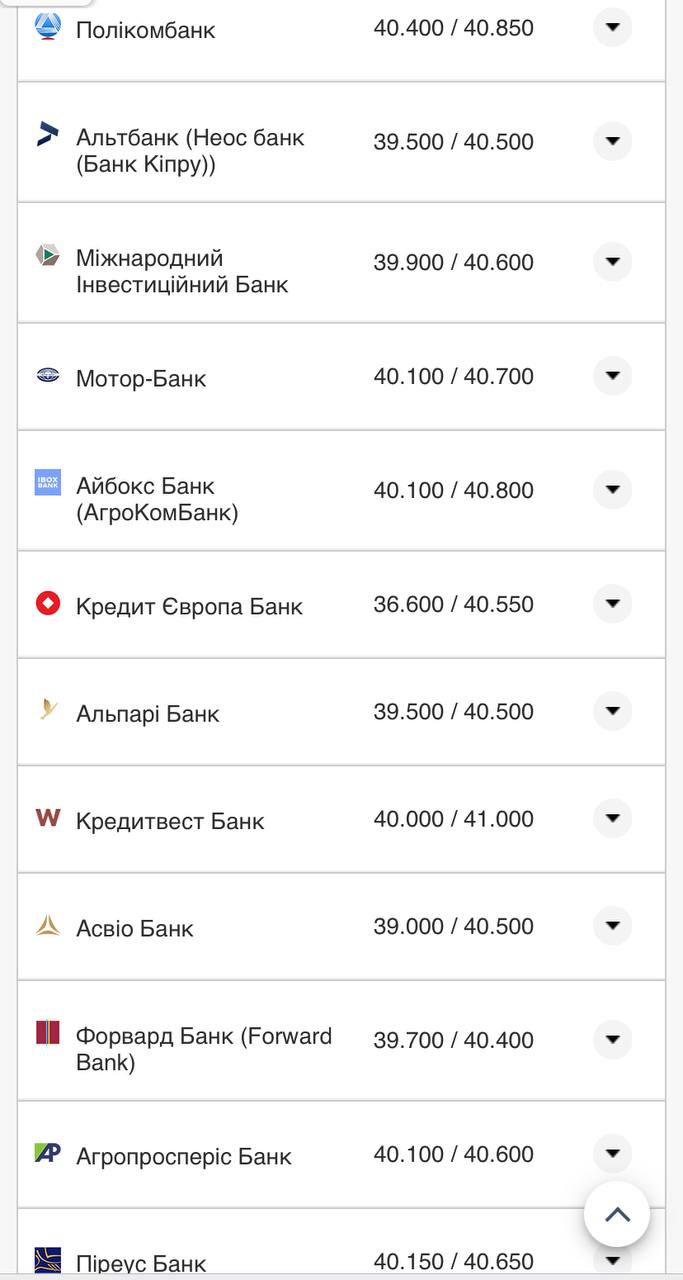Open the Альпарі Банк name link

(x=148, y=714)
